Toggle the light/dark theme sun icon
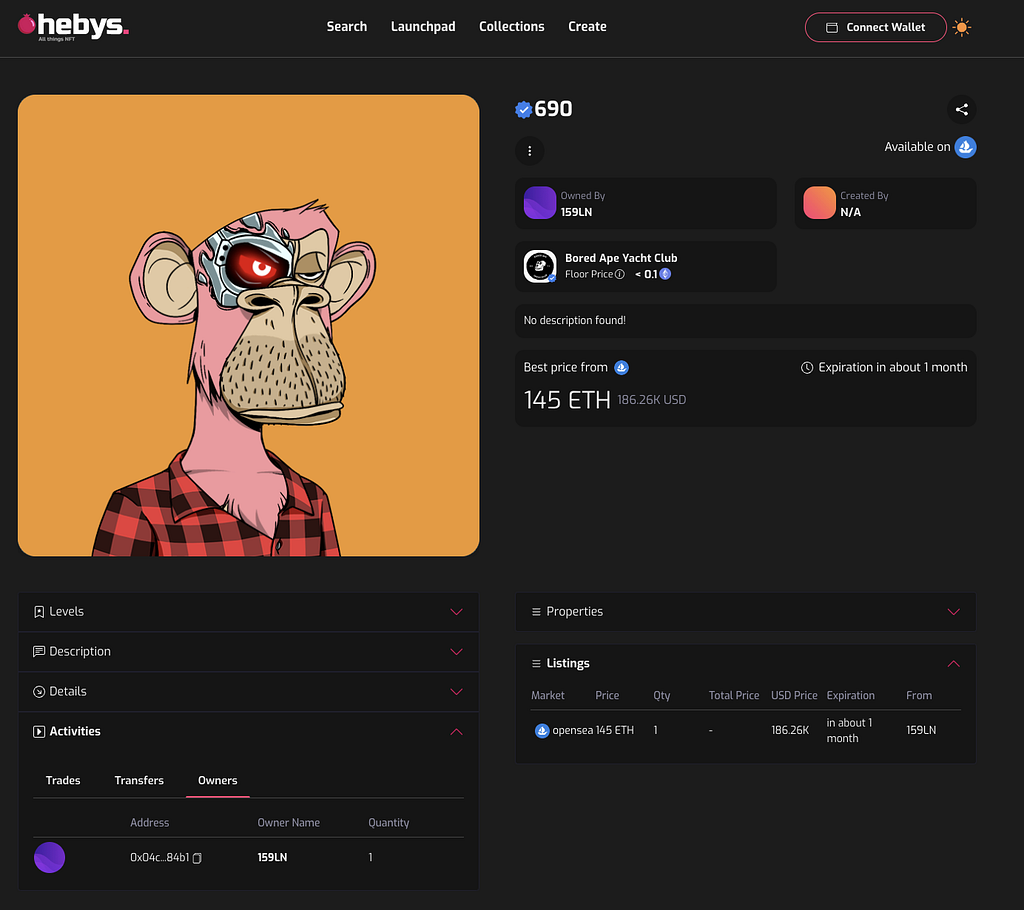 point(961,27)
